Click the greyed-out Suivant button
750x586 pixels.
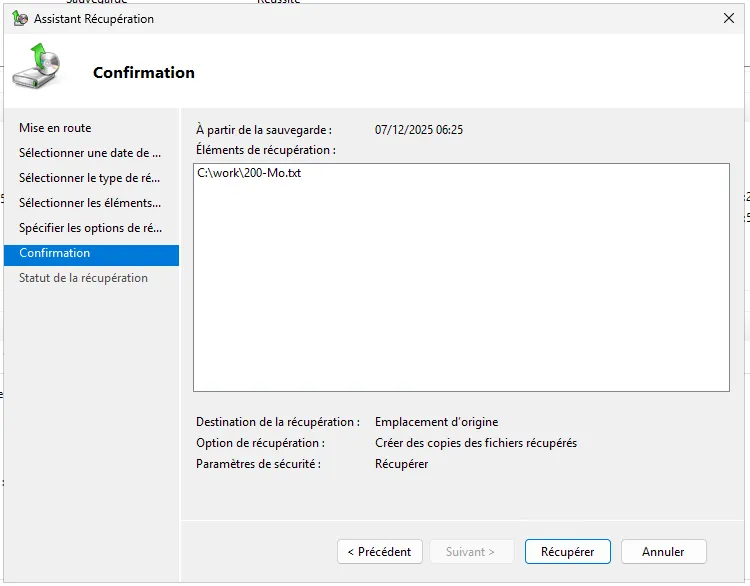(470, 552)
